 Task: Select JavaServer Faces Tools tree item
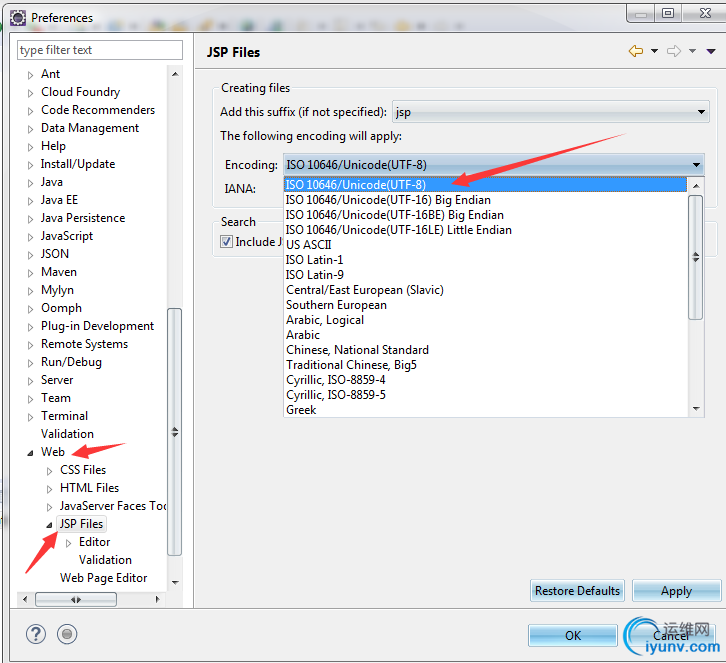click(113, 506)
